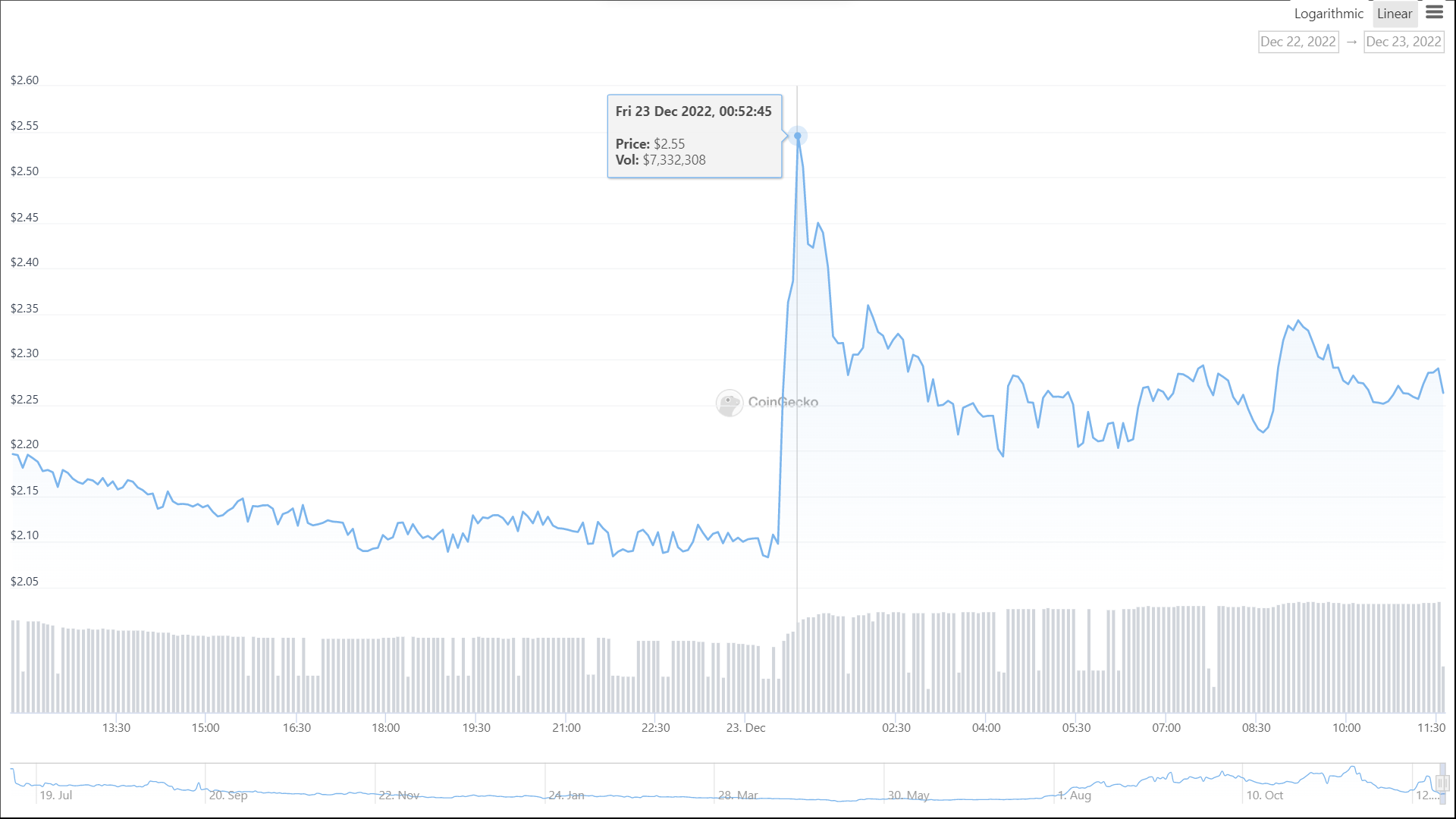Switch chart scale to Logarithmic
This screenshot has width=1456, height=819.
coord(1328,14)
